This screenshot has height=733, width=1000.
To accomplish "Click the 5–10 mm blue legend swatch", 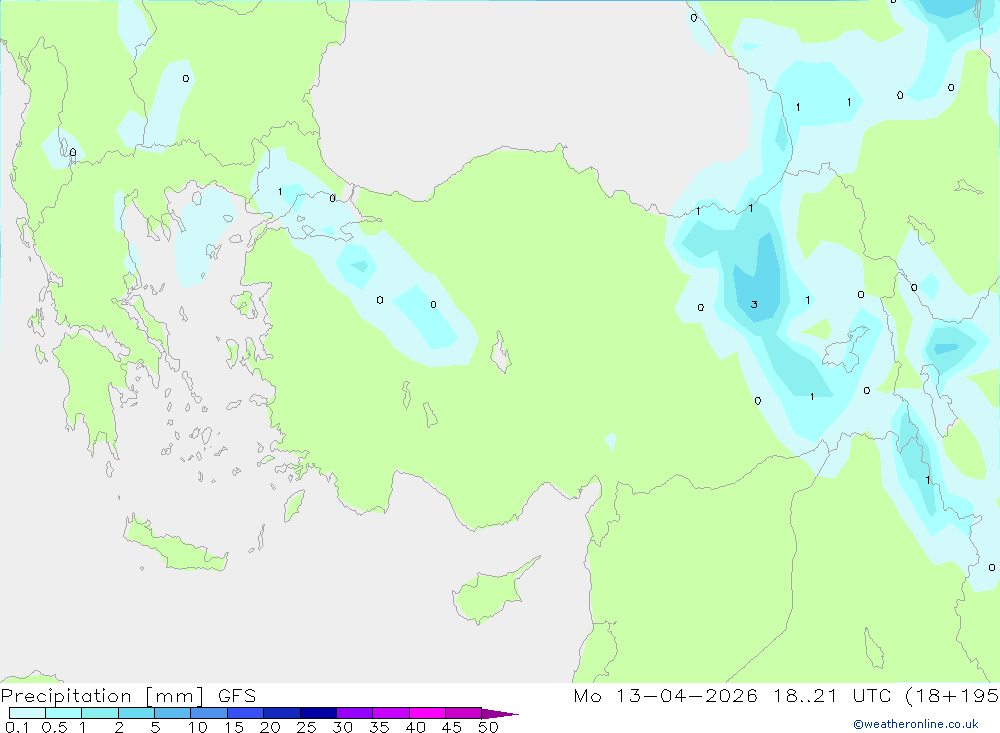I will pyautogui.click(x=172, y=713).
